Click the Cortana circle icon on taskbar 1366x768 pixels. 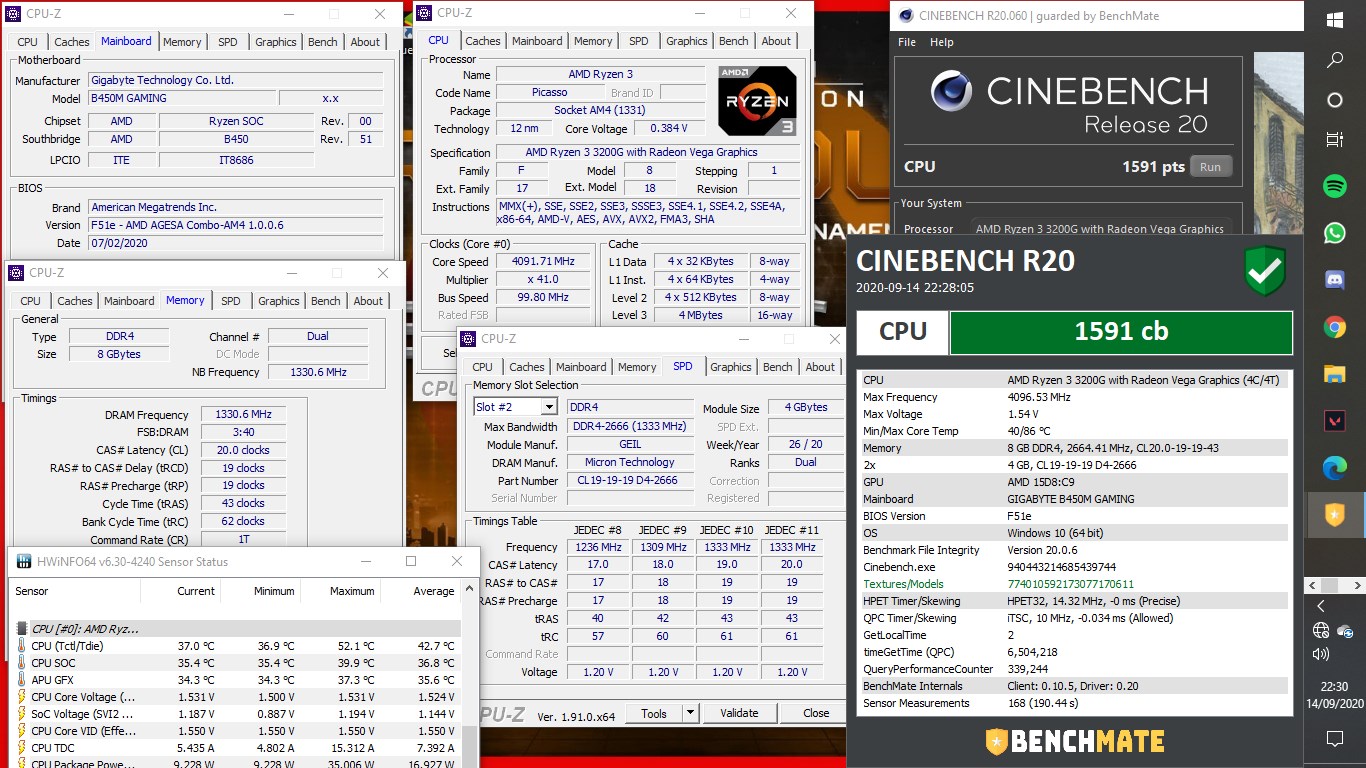click(1334, 100)
